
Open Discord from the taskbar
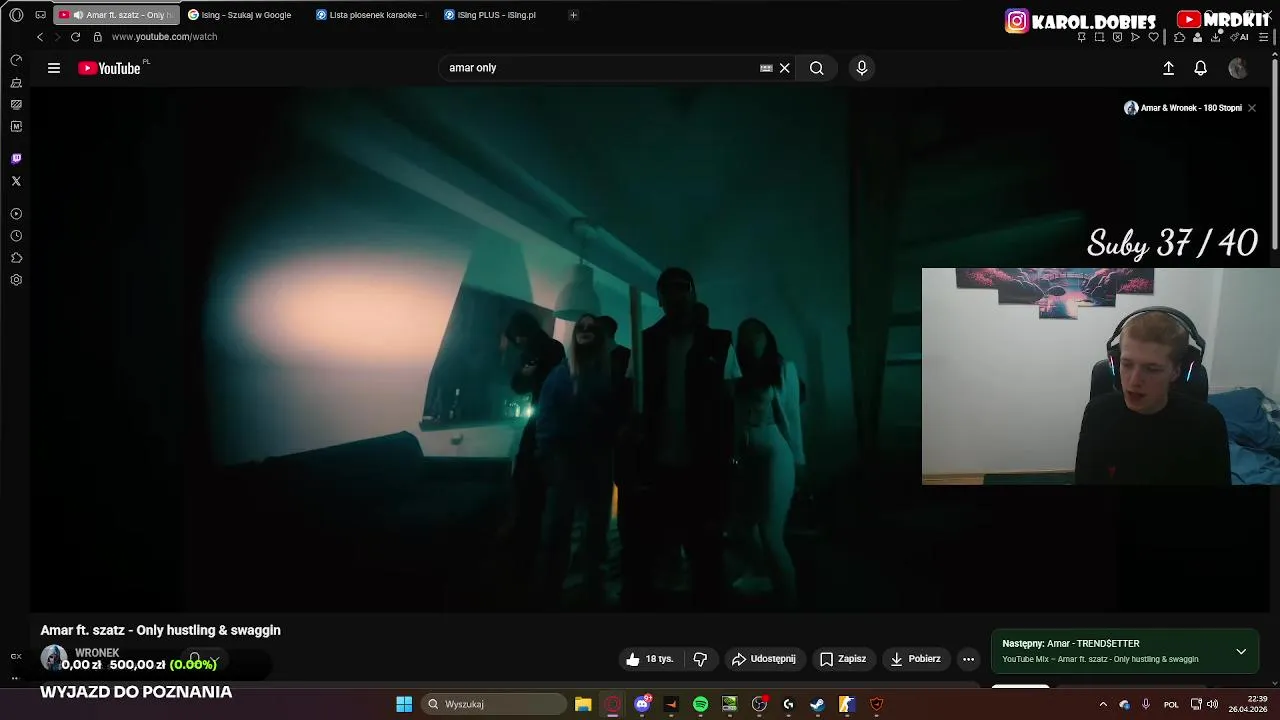click(642, 704)
